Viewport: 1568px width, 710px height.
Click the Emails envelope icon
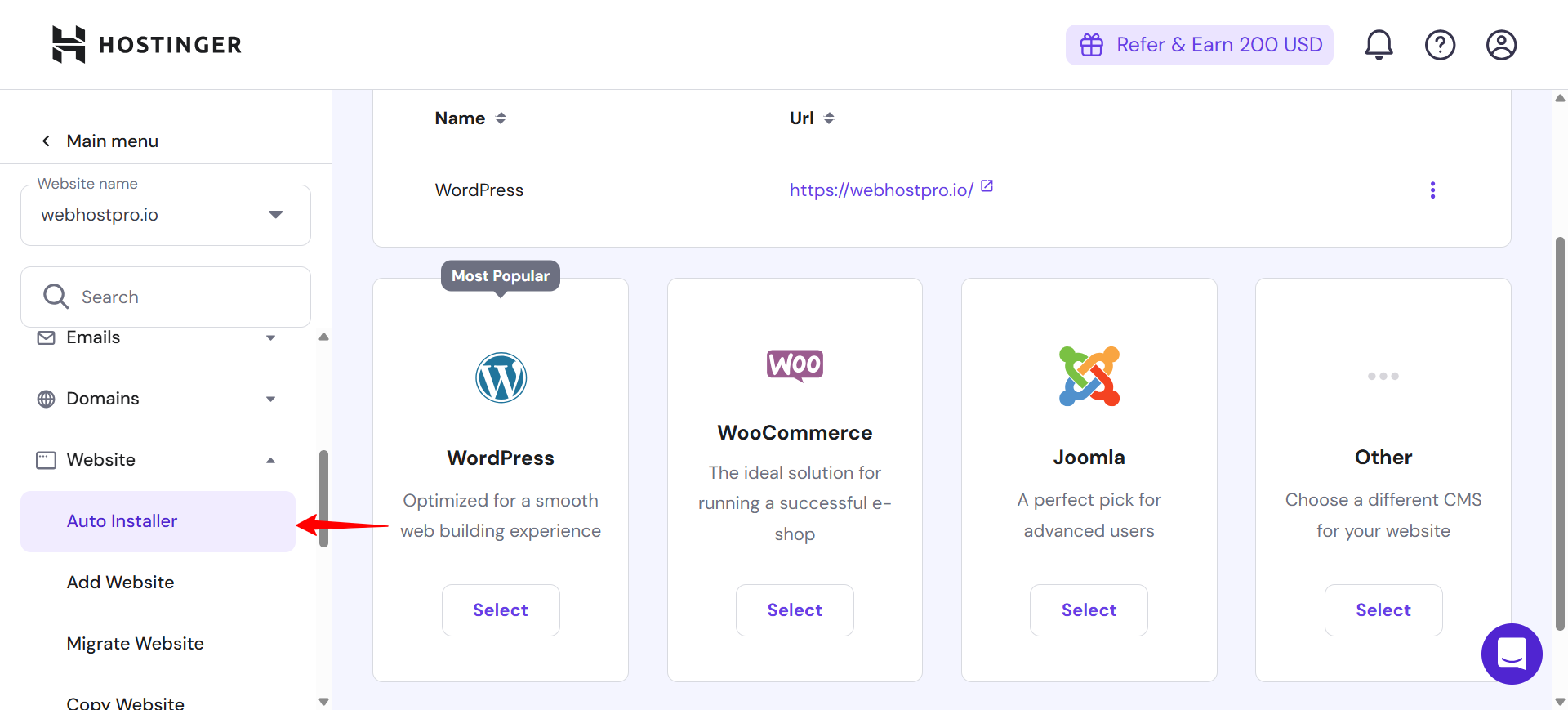(47, 337)
